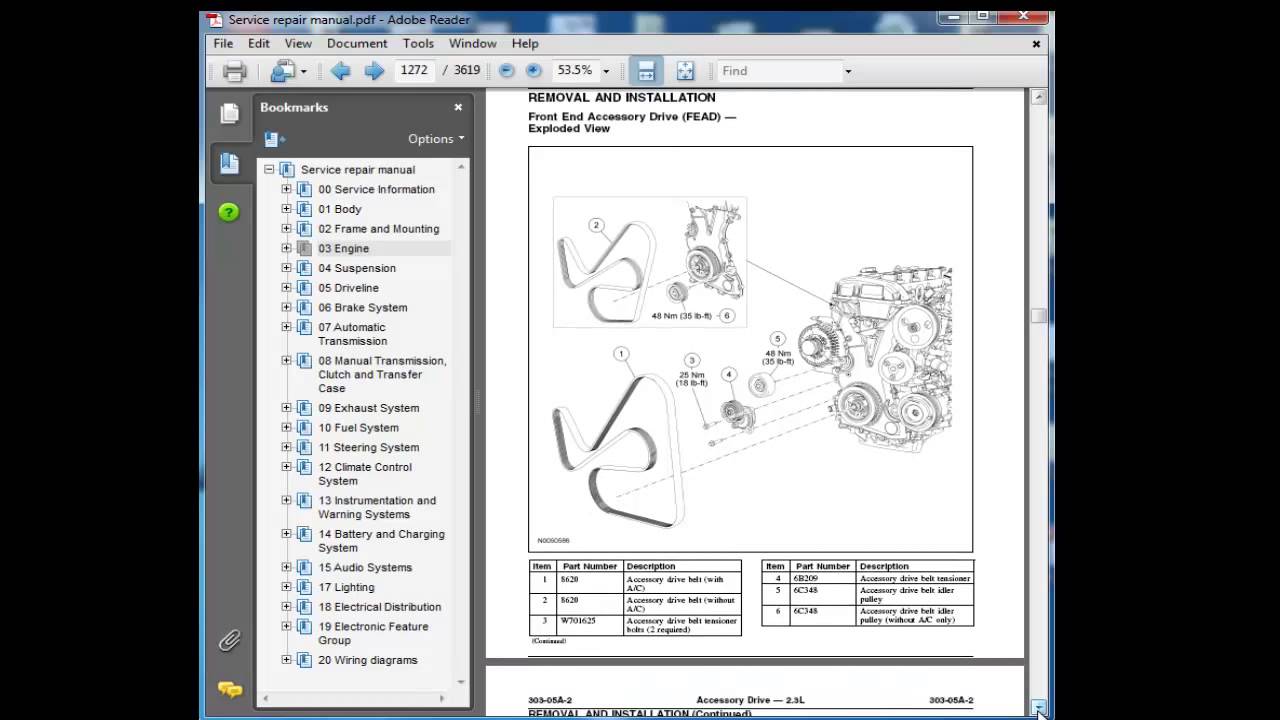Select the 19 Electronic Feature Group bookmark
Viewport: 1280px width, 720px height.
point(373,634)
